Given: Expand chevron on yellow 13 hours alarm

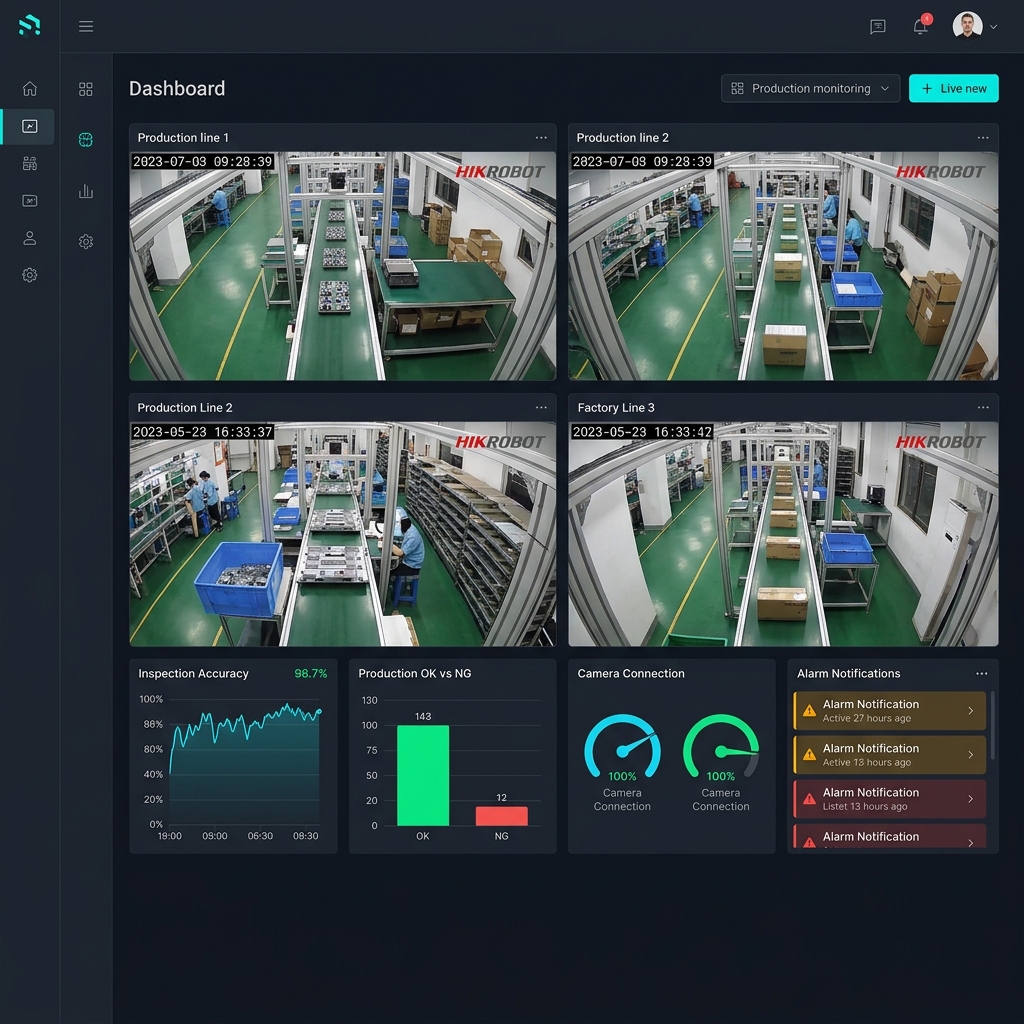Looking at the screenshot, I should (x=970, y=754).
